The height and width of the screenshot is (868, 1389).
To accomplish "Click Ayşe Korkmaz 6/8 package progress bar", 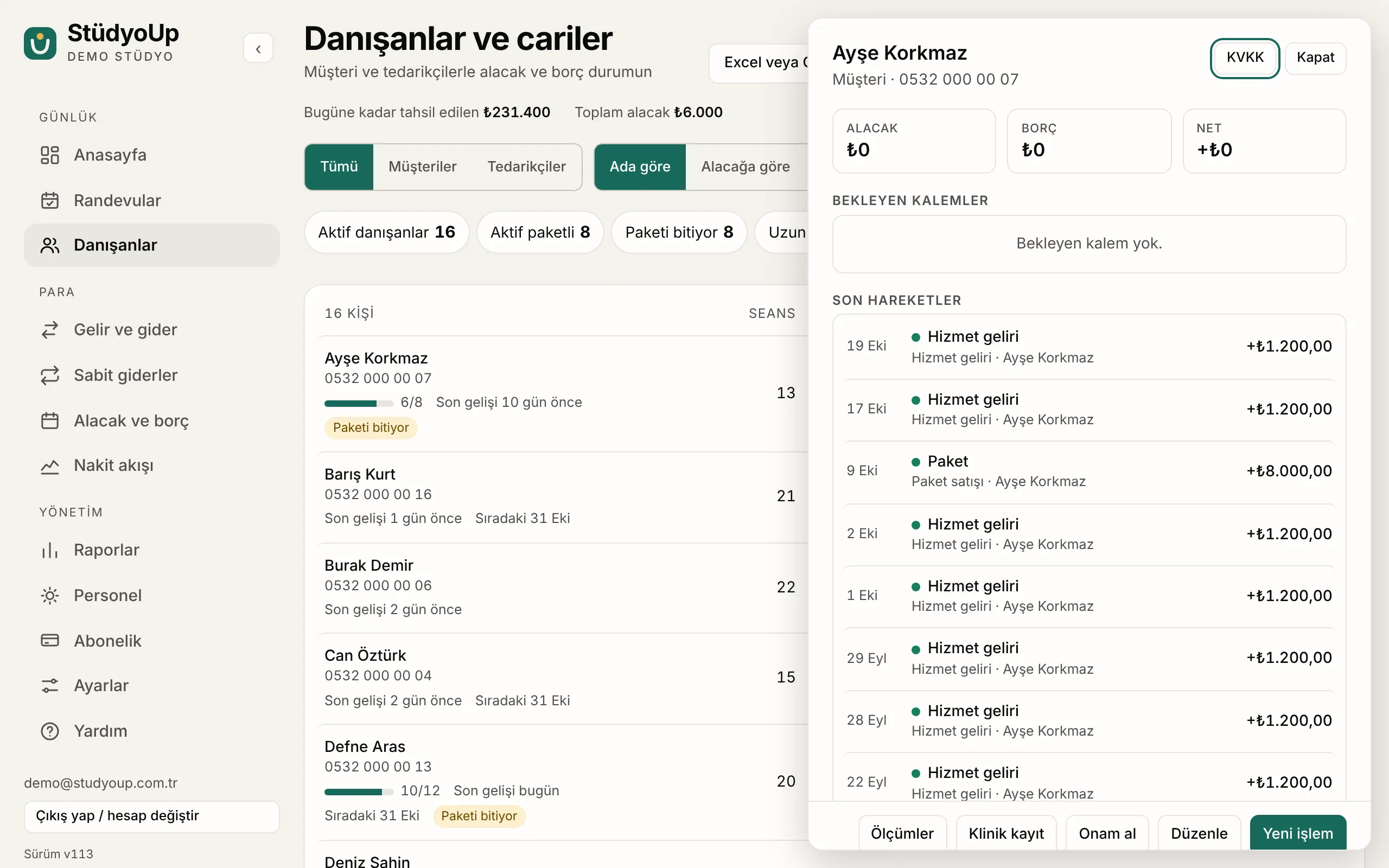I will tap(359, 404).
